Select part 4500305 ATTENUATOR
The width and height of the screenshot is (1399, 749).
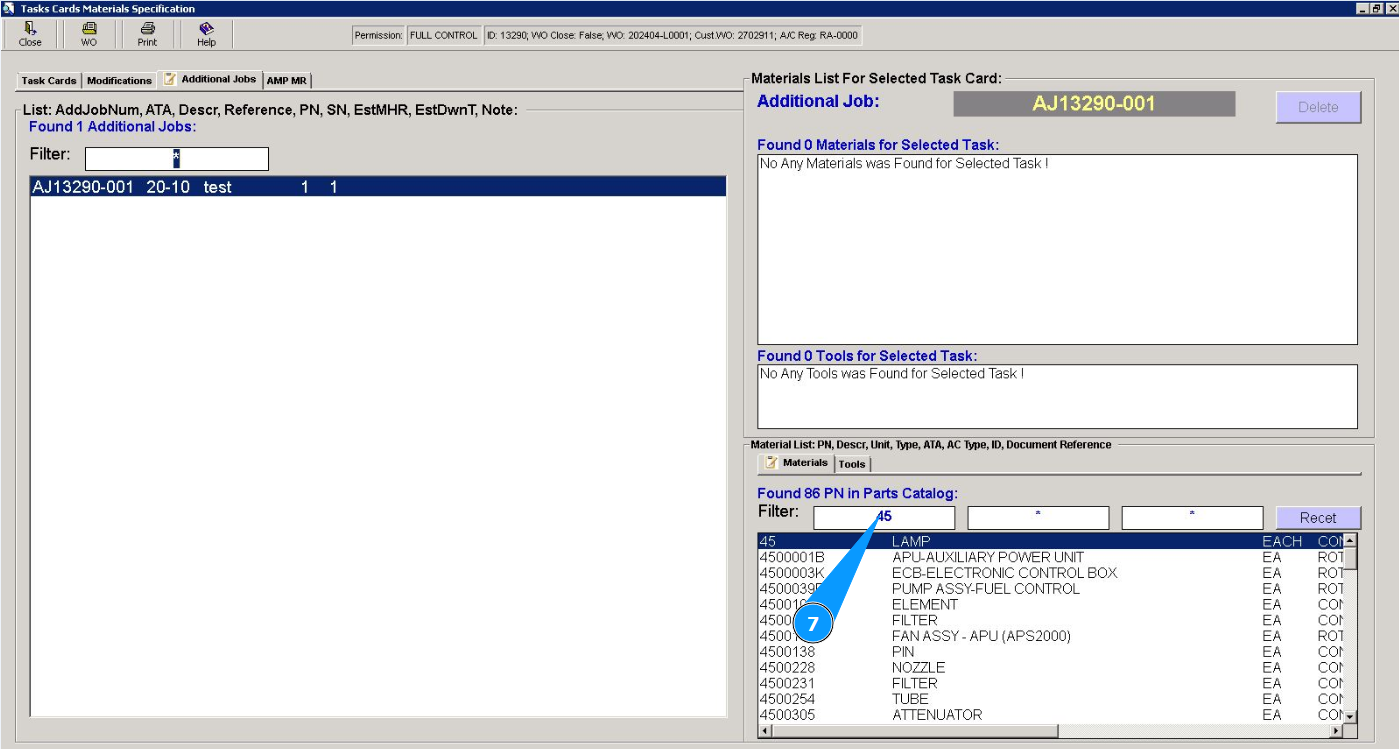[x=1050, y=715]
